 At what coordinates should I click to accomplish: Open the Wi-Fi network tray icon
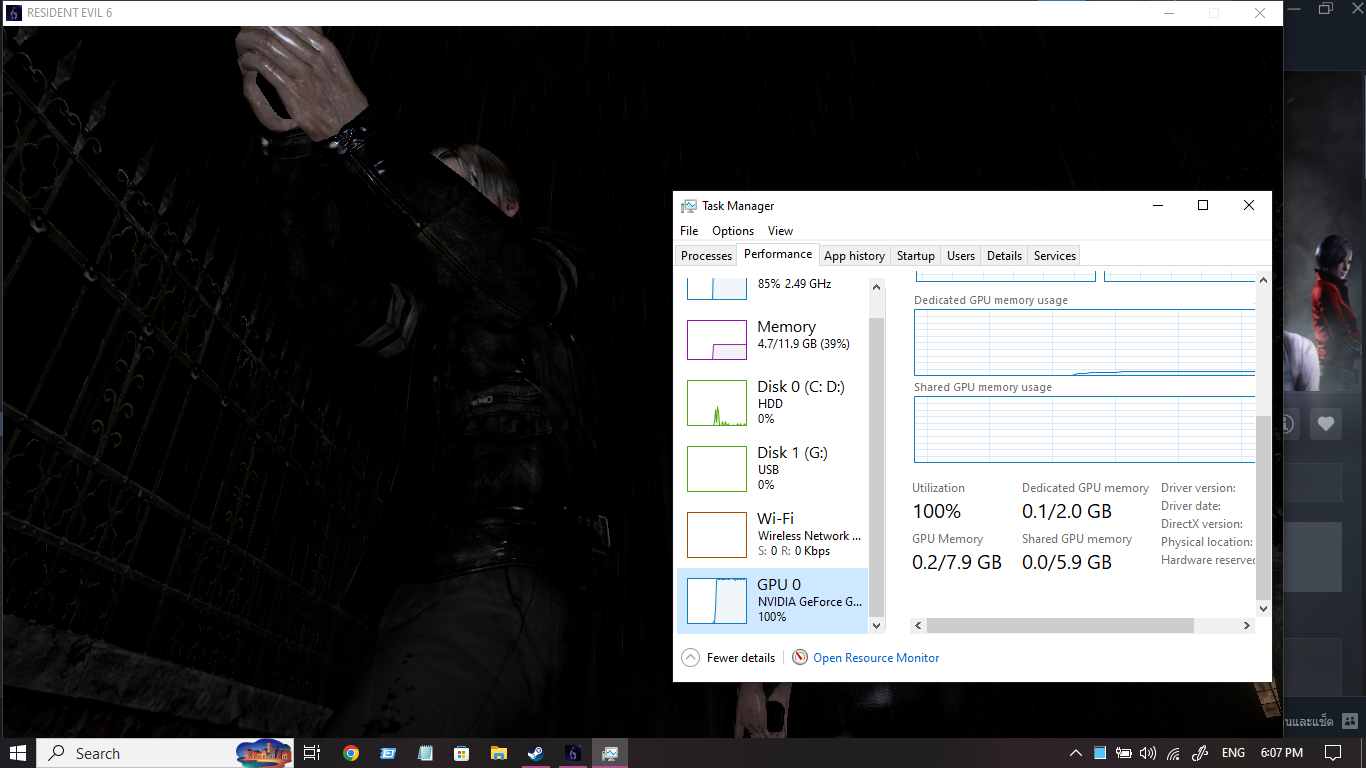pos(1174,753)
